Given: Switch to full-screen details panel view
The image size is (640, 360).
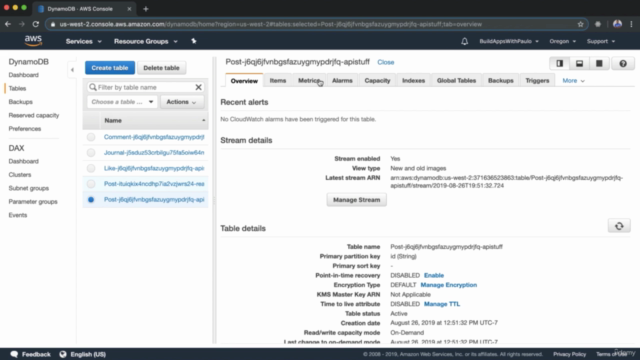Looking at the screenshot, I should (x=599, y=64).
